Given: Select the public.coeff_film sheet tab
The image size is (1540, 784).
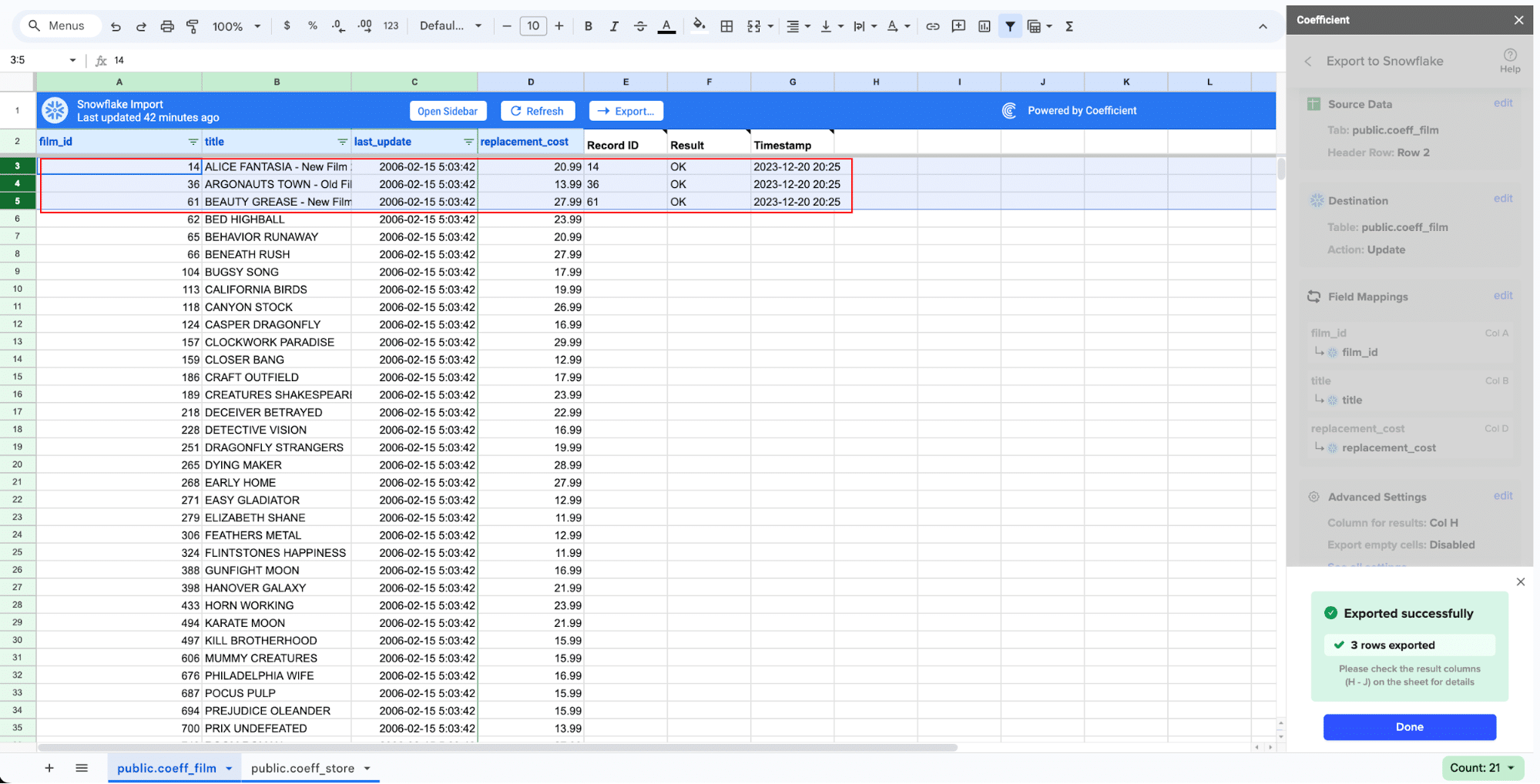Looking at the screenshot, I should tap(166, 768).
